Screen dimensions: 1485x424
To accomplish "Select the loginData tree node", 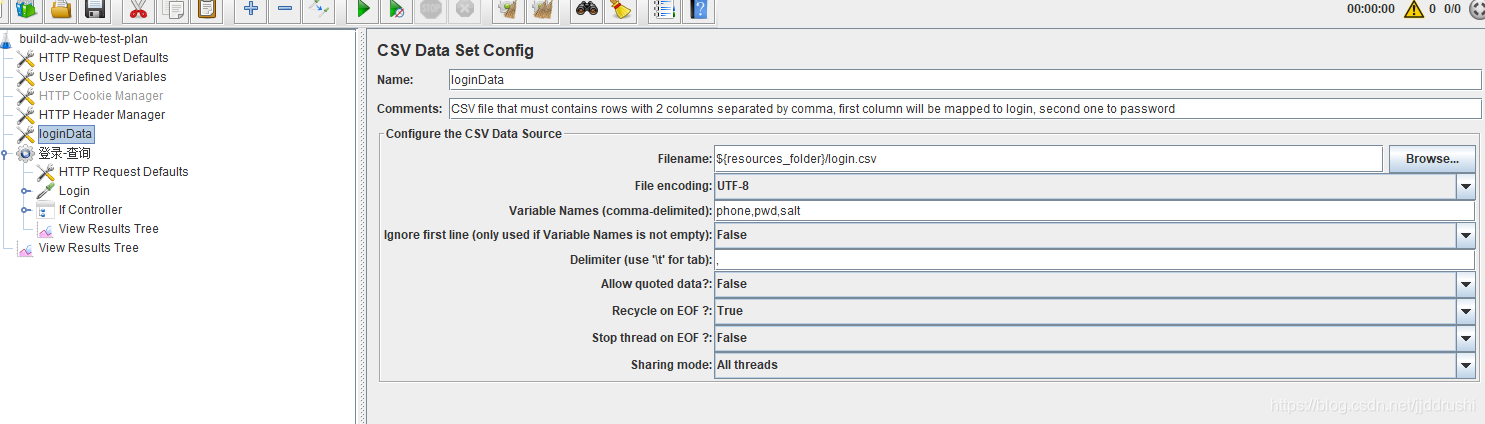I will click(65, 134).
